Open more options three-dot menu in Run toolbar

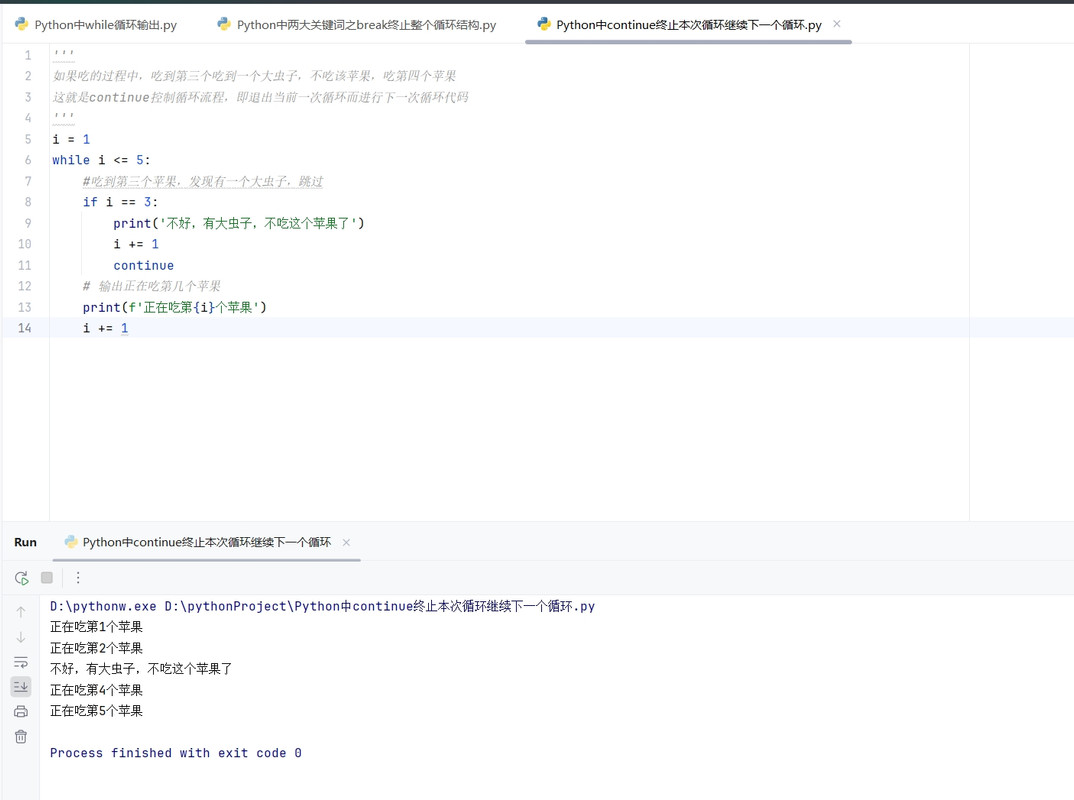click(x=78, y=577)
